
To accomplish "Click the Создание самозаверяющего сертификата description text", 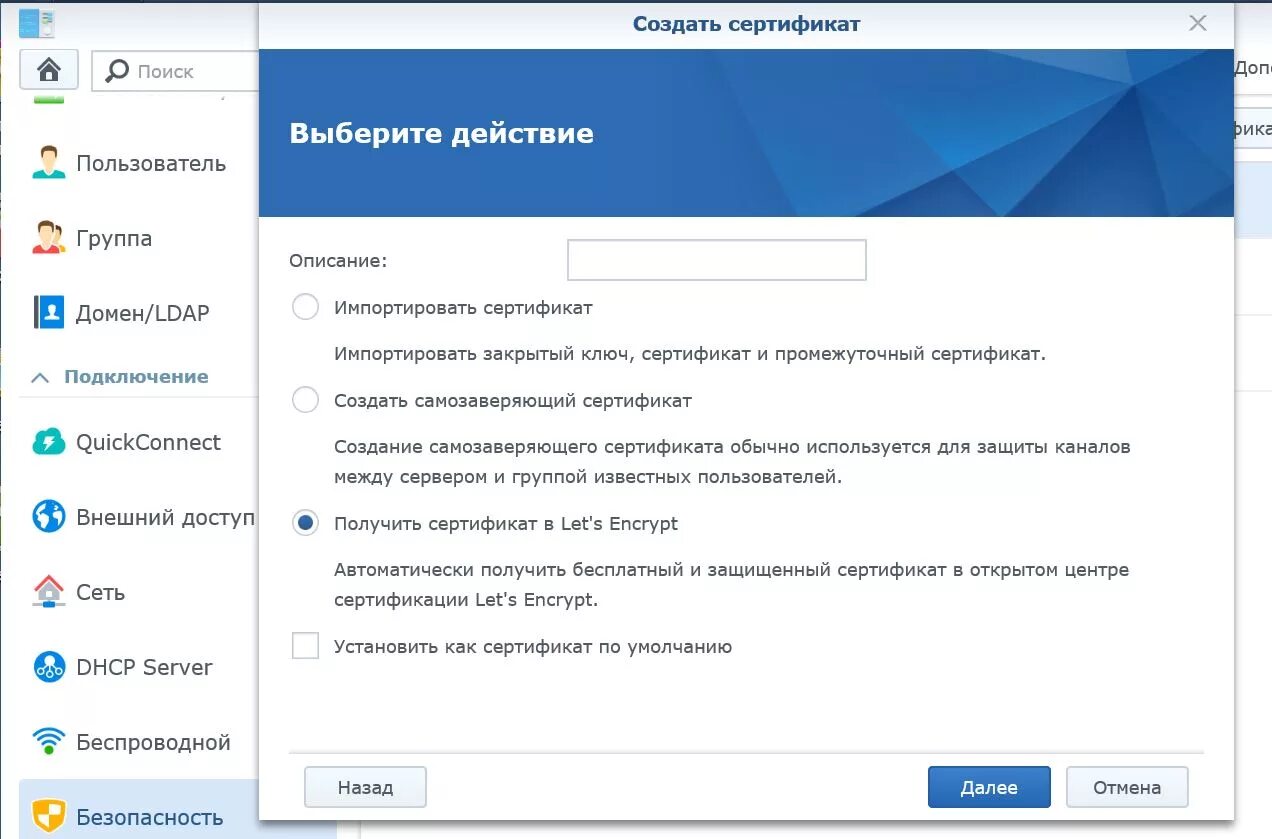I will 732,462.
